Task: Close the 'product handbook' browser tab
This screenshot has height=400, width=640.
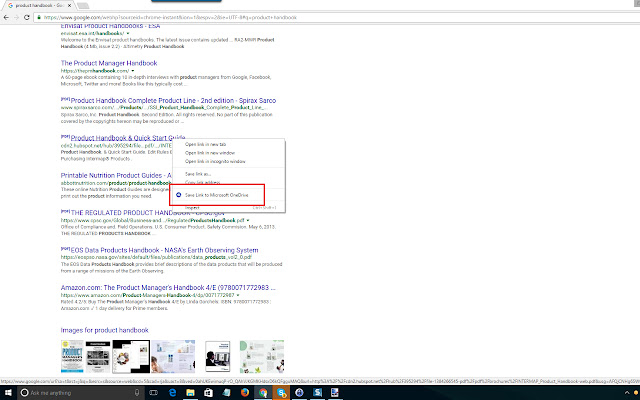Action: (69, 5)
